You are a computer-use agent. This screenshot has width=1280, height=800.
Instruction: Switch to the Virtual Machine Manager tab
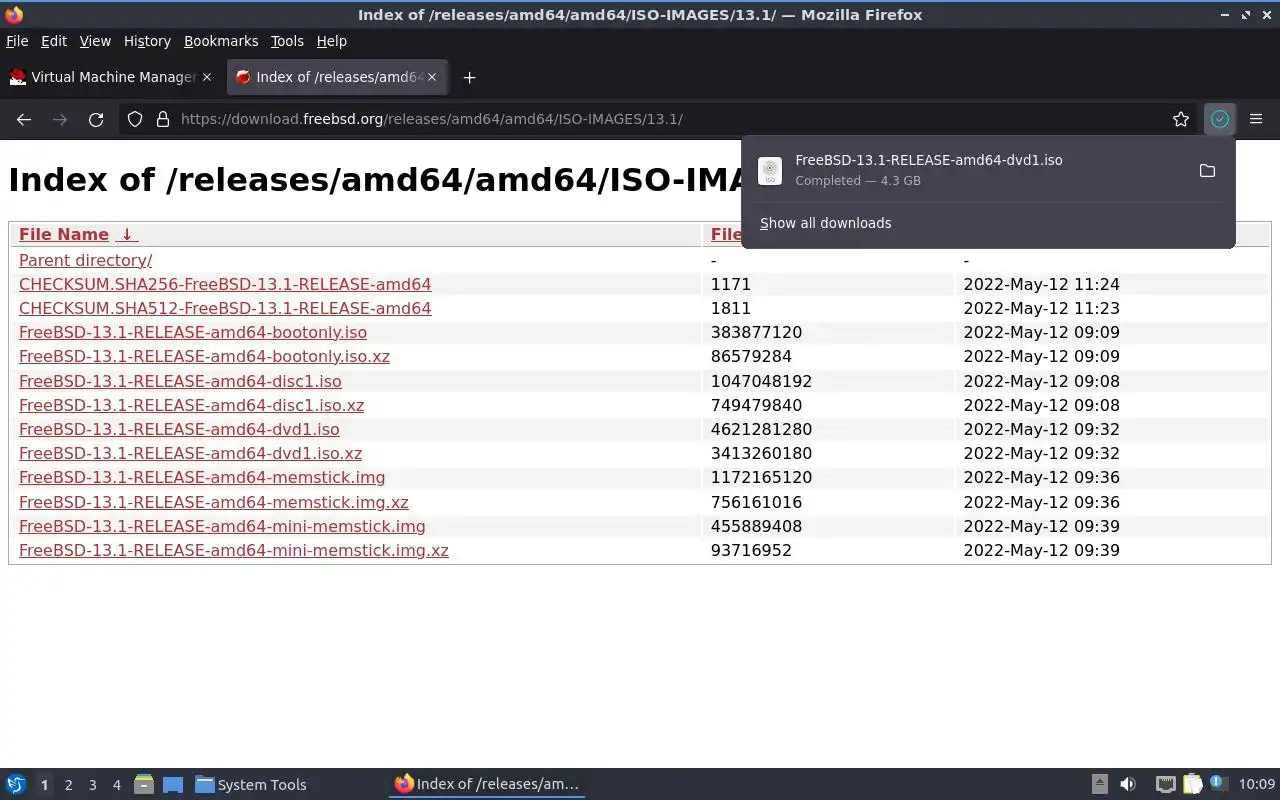click(x=111, y=77)
